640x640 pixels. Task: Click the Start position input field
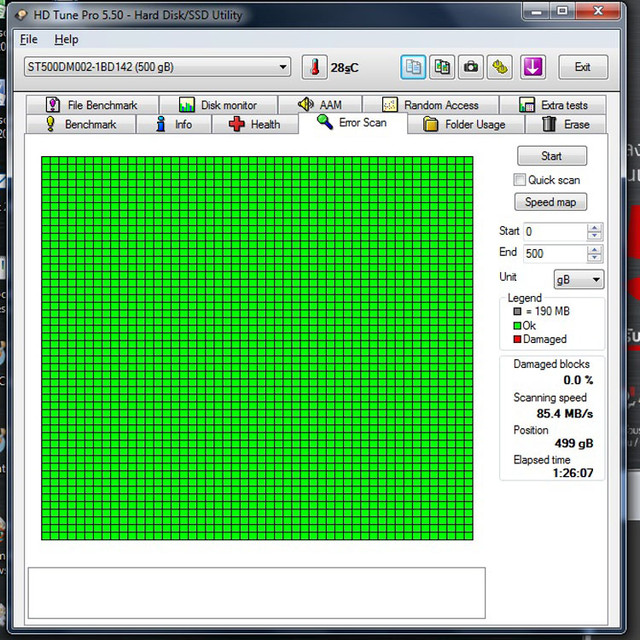[555, 232]
